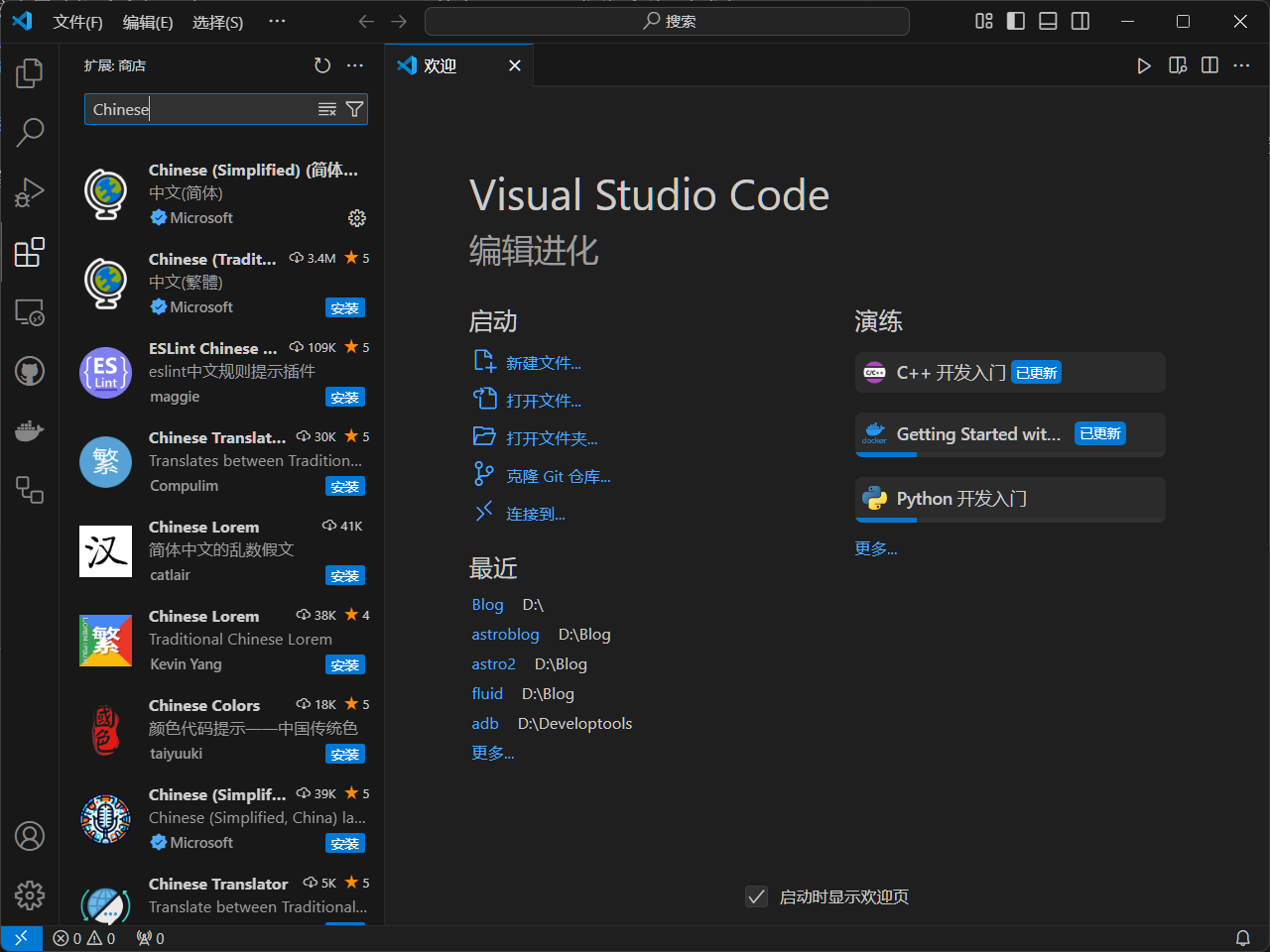This screenshot has height=952, width=1270.
Task: Open the Docker view in activity bar
Action: (x=30, y=430)
